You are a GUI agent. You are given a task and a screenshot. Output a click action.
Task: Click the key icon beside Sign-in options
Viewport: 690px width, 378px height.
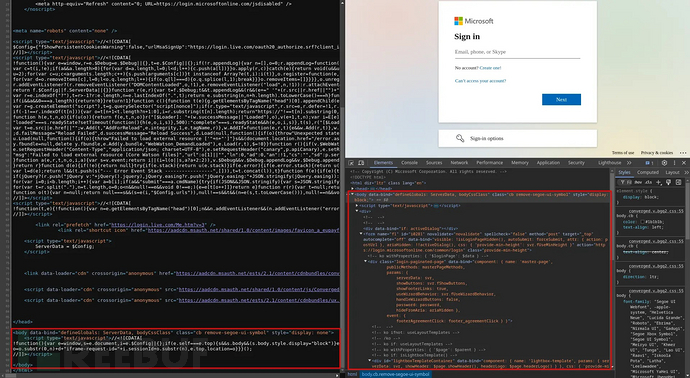click(x=460, y=138)
